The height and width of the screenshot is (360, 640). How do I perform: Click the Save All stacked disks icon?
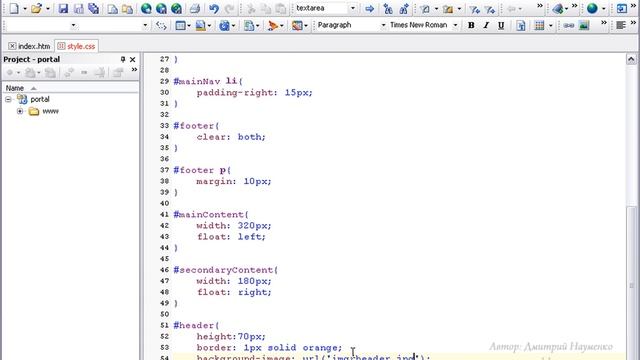[93, 8]
